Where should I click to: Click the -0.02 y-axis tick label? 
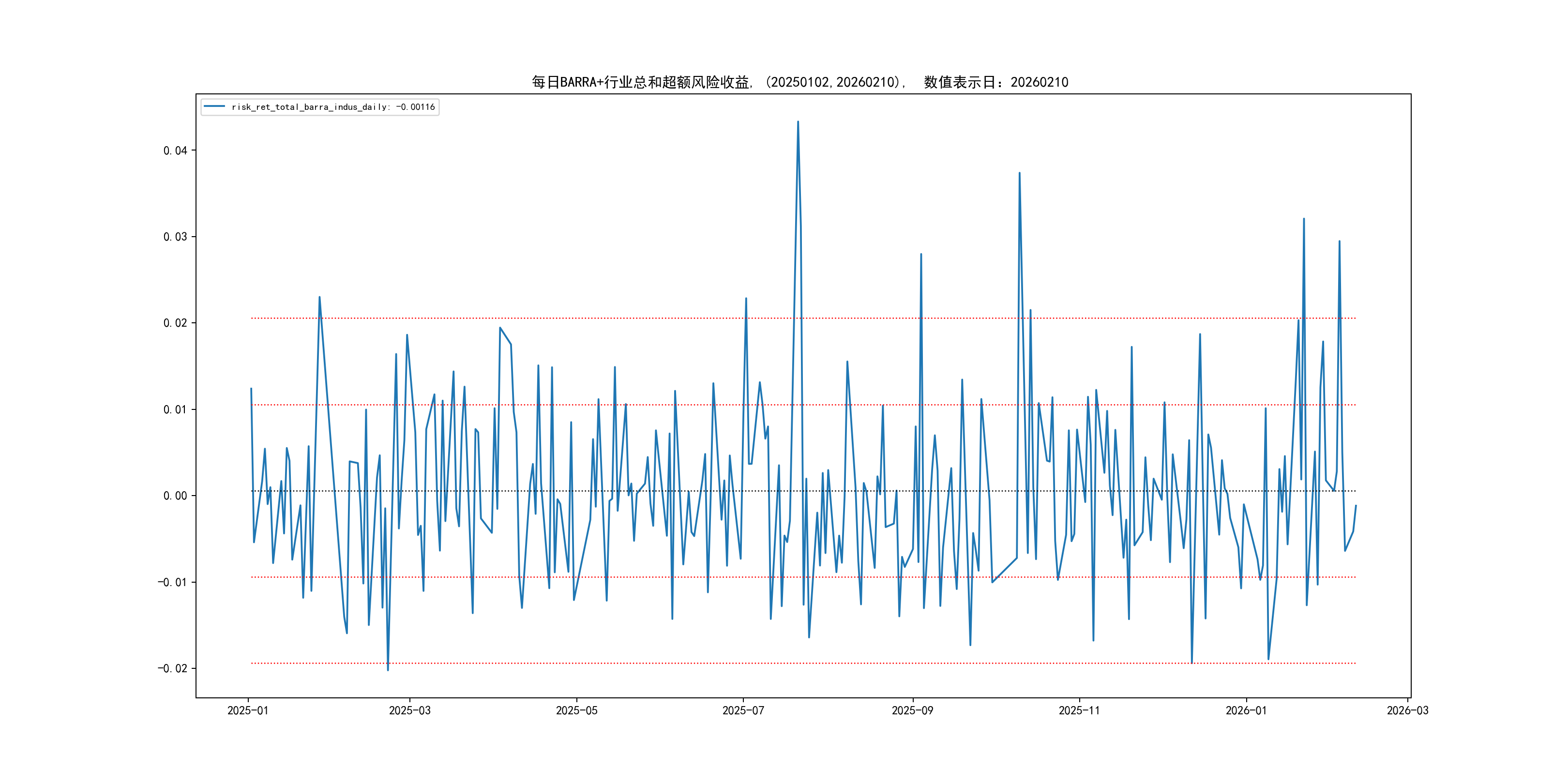[172, 668]
